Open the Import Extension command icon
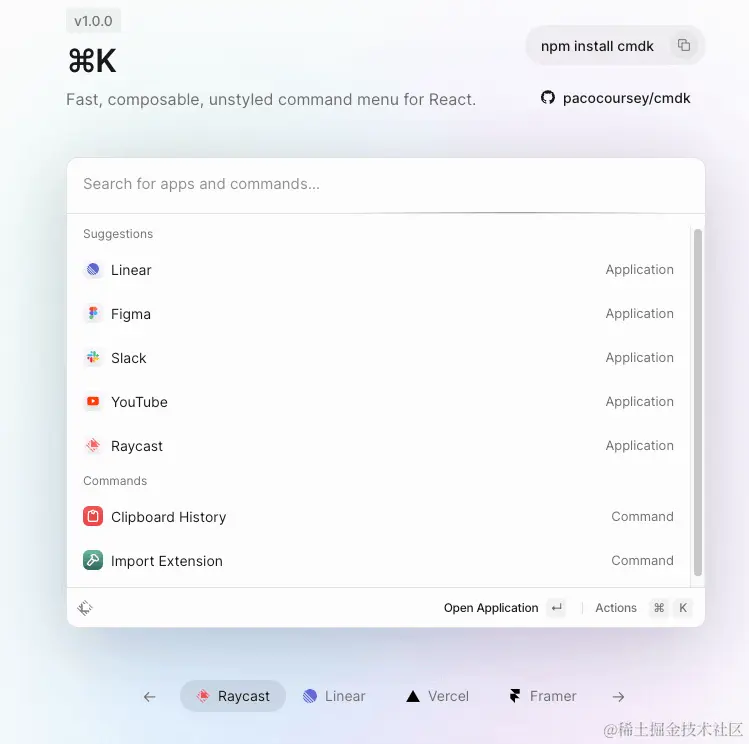The image size is (749, 744). [x=93, y=560]
